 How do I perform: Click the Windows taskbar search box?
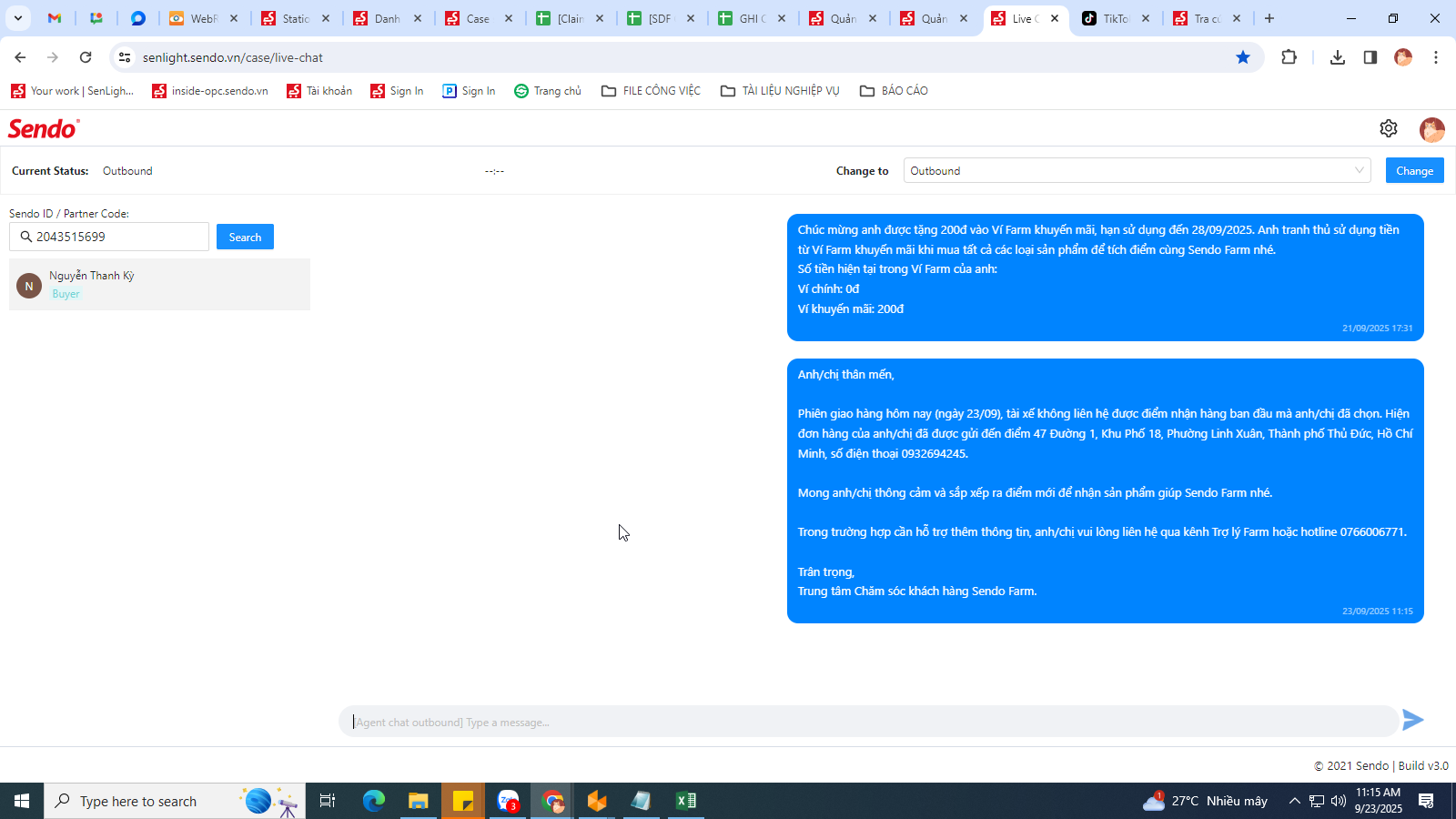tap(175, 801)
